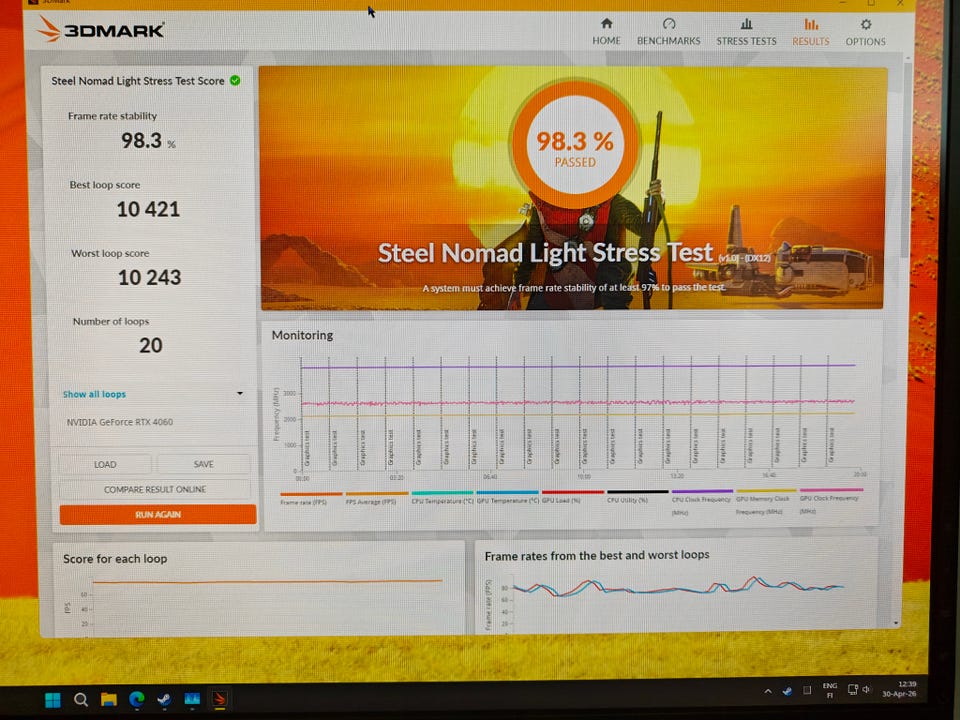960x720 pixels.
Task: Click the LOAD button
Action: (105, 464)
